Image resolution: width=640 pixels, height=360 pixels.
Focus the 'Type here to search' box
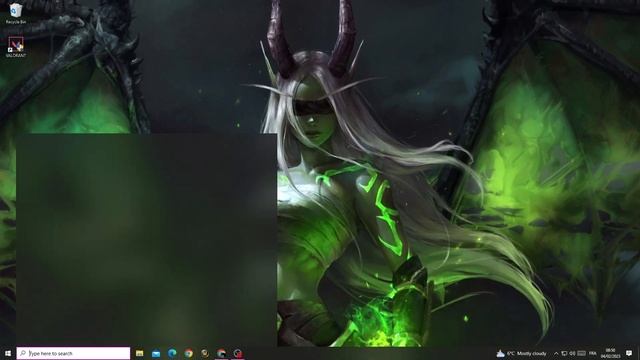click(x=73, y=353)
